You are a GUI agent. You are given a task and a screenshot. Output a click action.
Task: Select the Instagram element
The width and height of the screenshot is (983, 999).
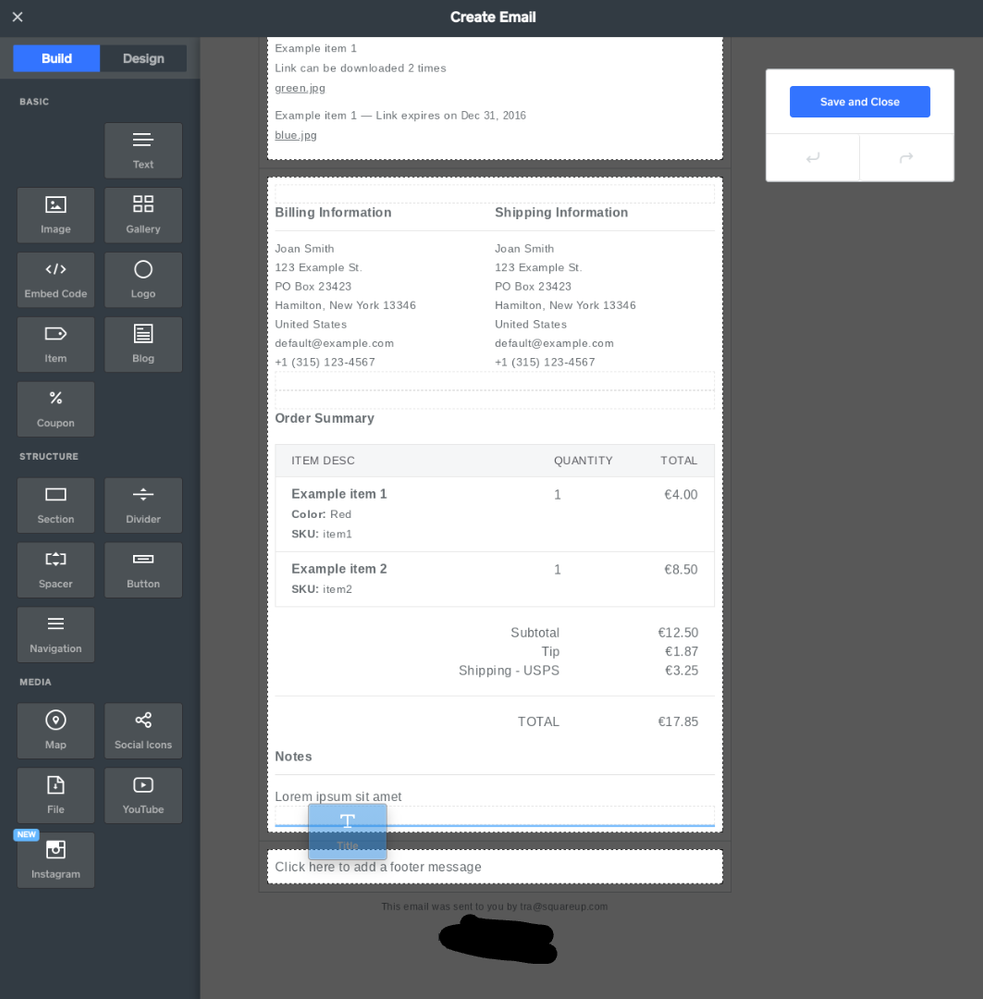pyautogui.click(x=56, y=860)
